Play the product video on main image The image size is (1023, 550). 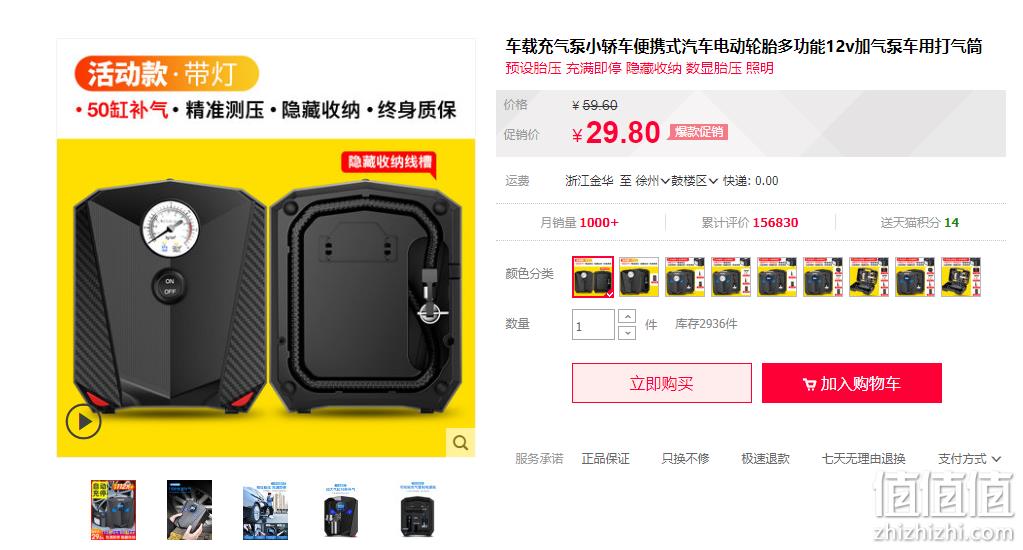click(84, 421)
